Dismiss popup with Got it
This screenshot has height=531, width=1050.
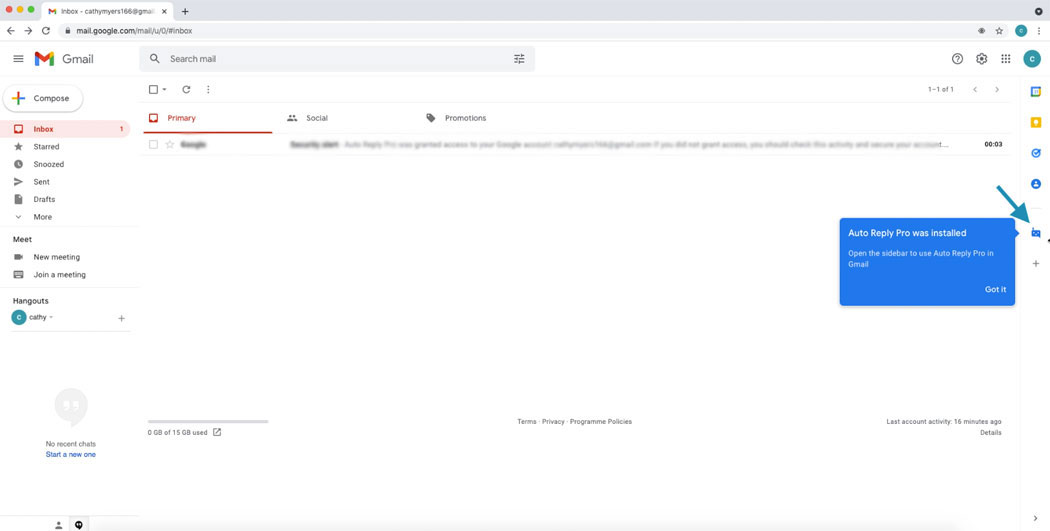[995, 289]
